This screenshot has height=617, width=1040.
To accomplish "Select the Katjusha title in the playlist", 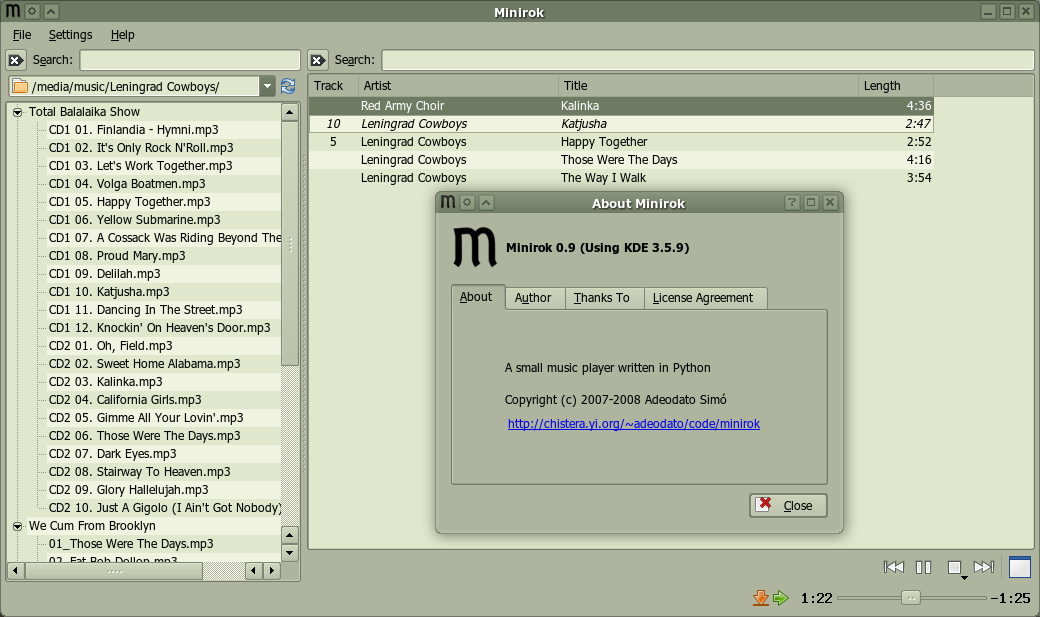I will click(x=584, y=124).
